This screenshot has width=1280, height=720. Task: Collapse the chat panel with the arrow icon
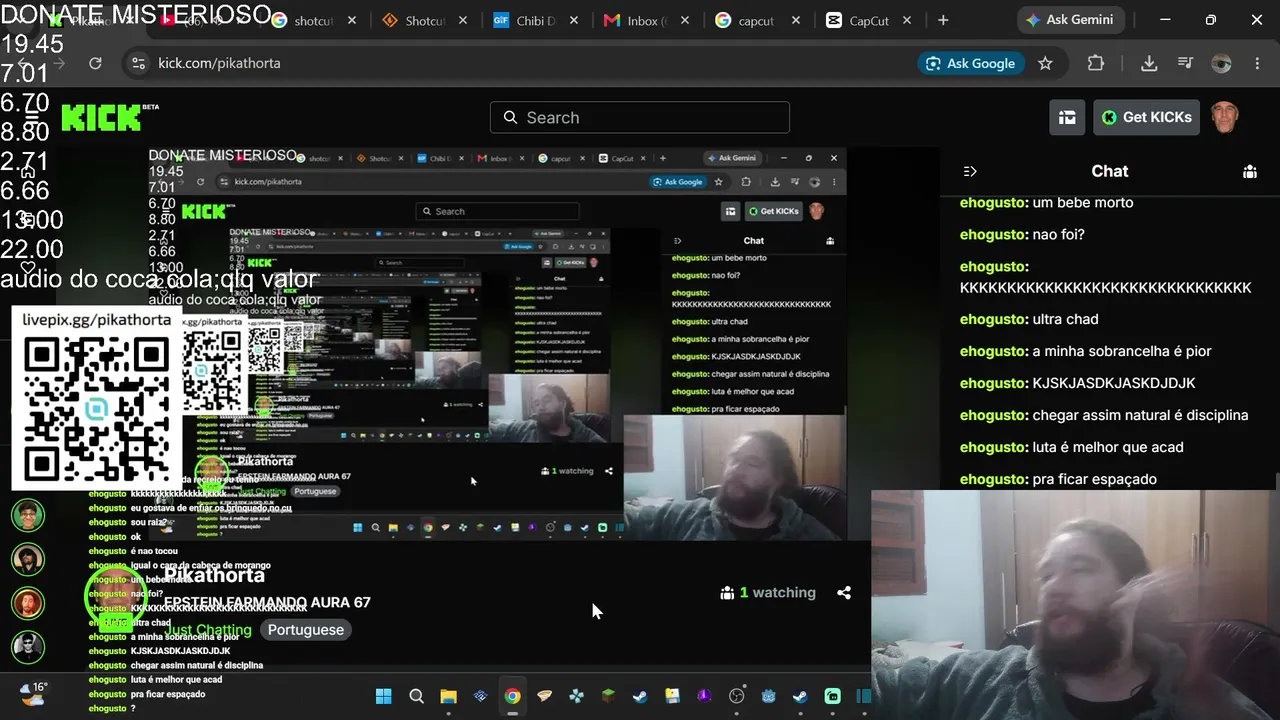[969, 171]
